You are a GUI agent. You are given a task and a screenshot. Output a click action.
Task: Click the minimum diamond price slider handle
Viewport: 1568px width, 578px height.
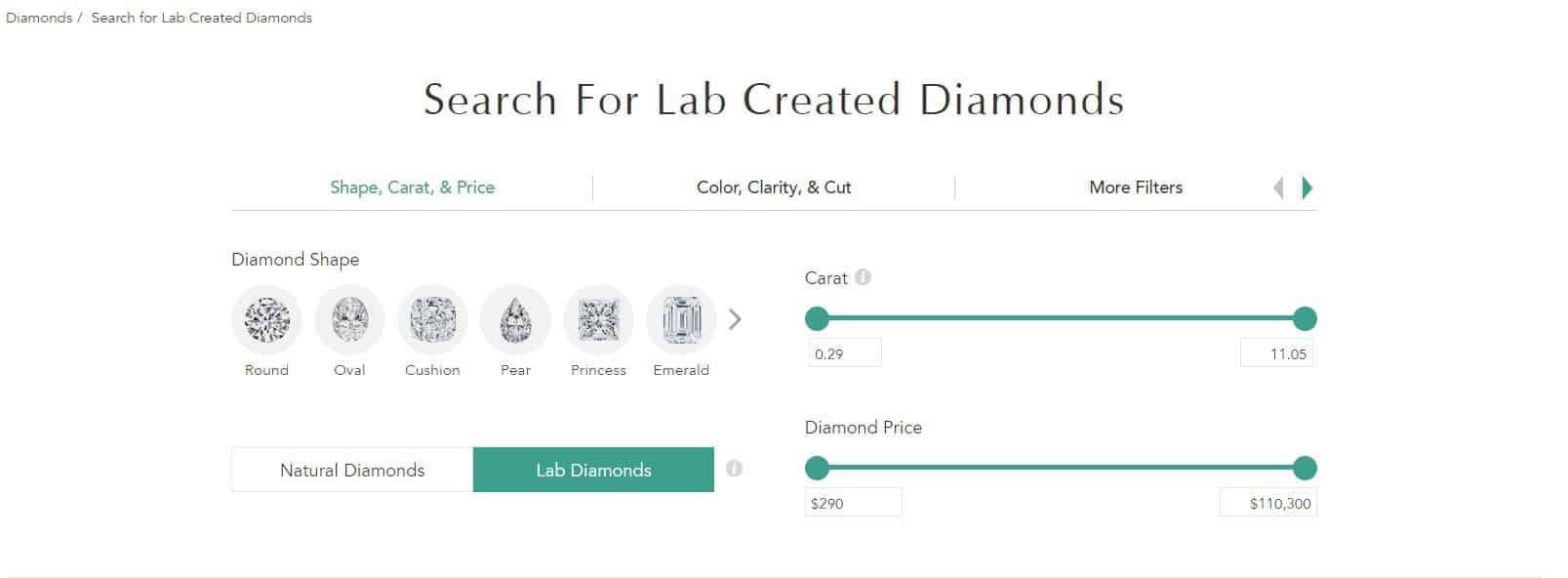[x=817, y=469]
